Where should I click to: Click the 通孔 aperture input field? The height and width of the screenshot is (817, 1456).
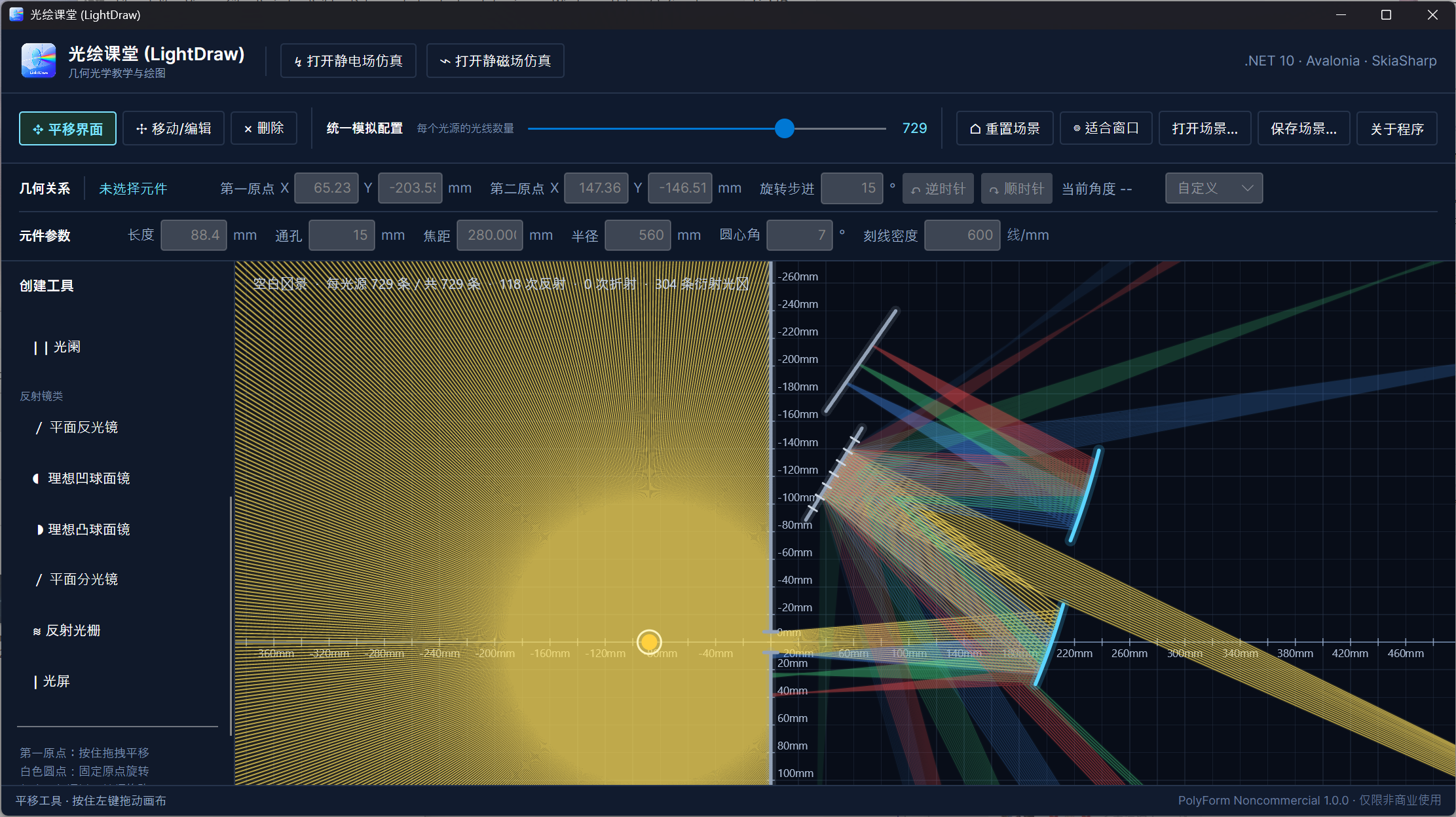(x=342, y=235)
